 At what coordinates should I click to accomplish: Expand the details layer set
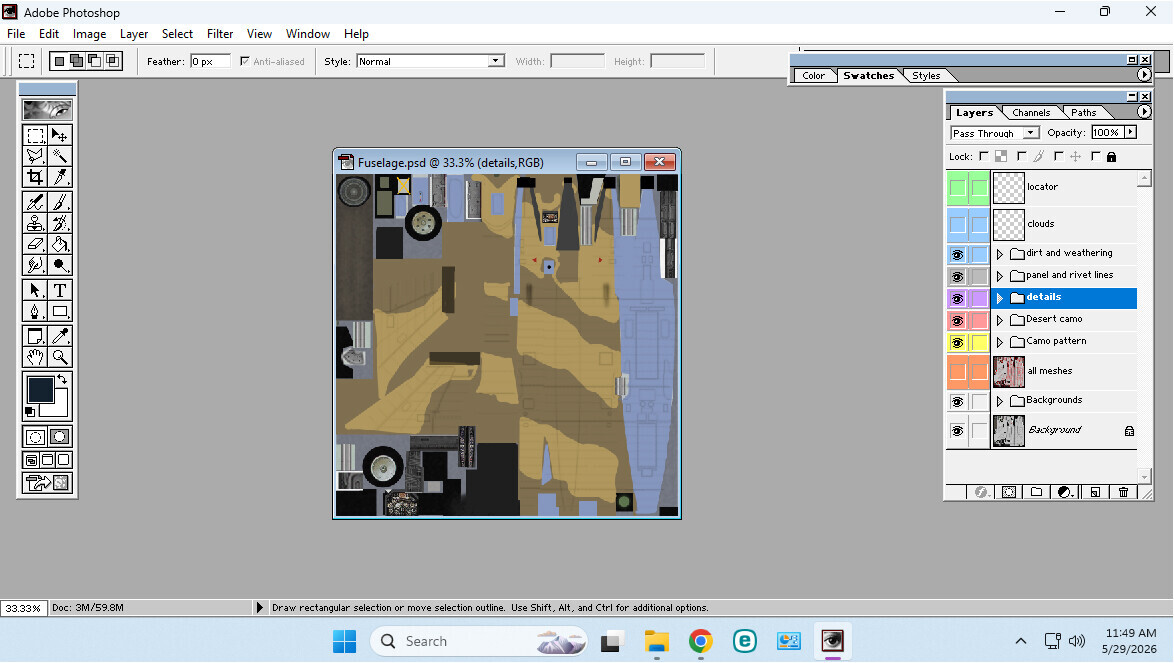click(1000, 298)
